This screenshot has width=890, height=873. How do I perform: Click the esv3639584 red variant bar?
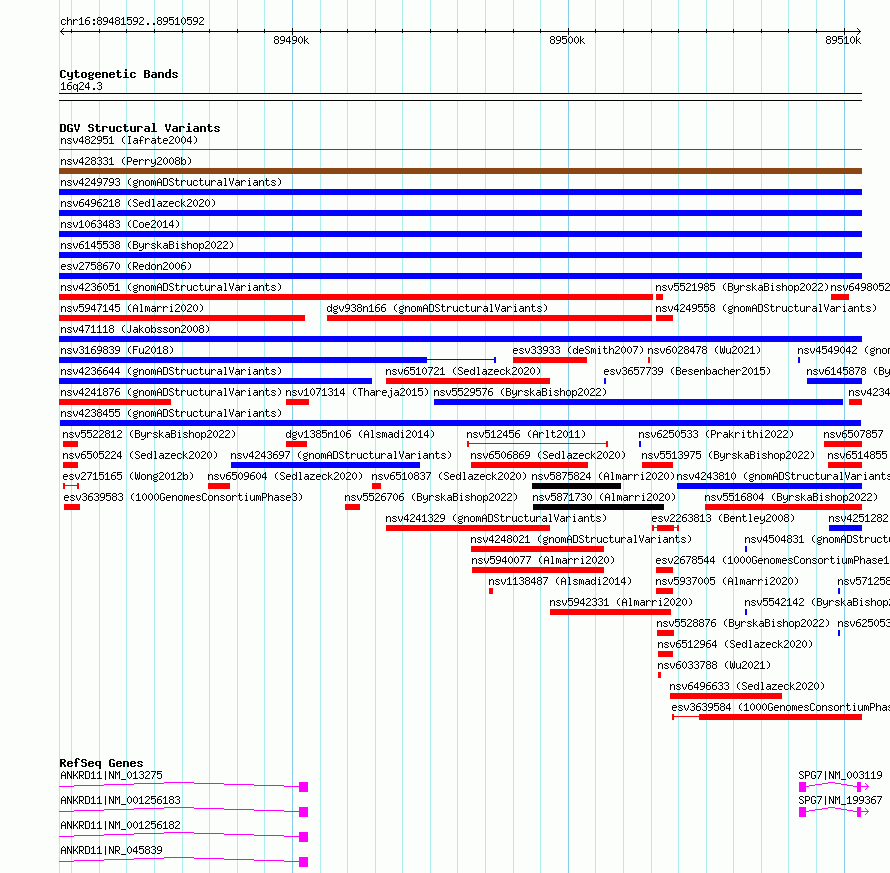pos(767,717)
